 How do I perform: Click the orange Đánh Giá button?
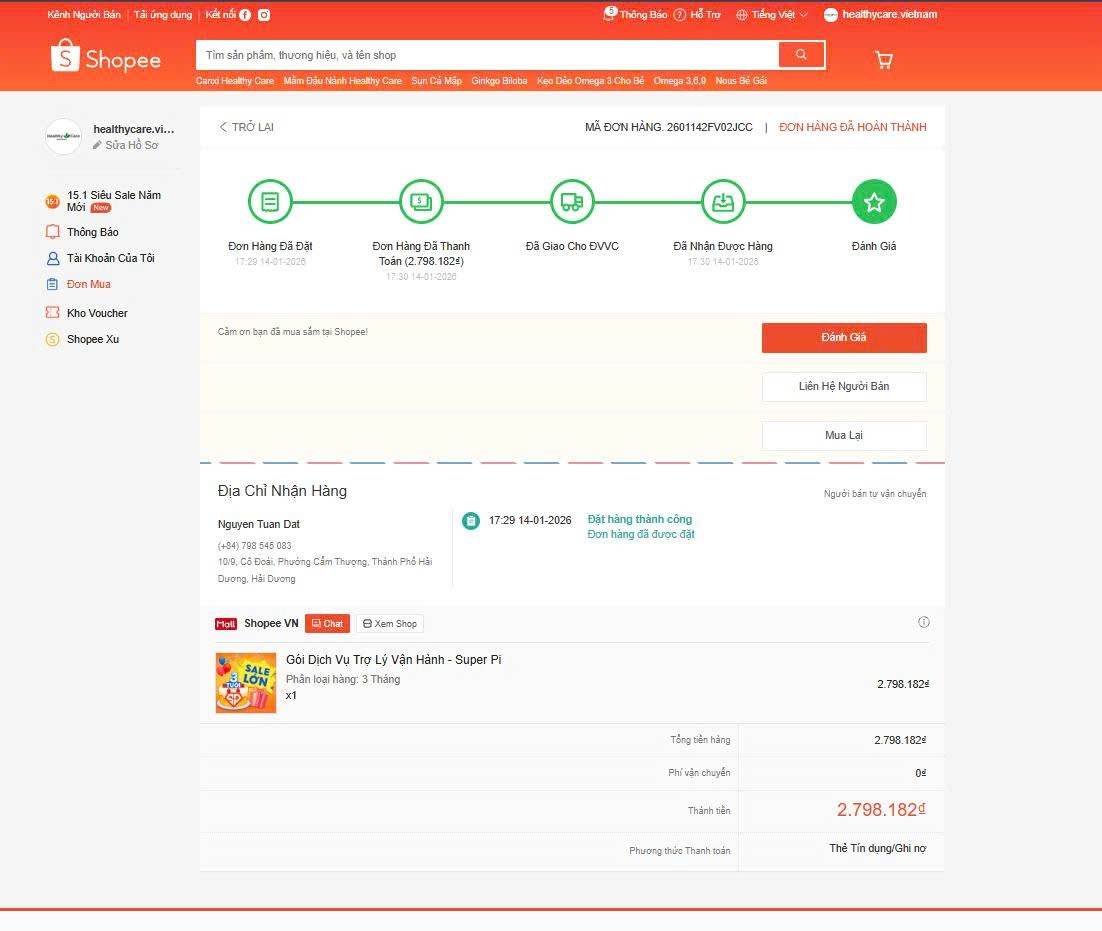coord(844,338)
